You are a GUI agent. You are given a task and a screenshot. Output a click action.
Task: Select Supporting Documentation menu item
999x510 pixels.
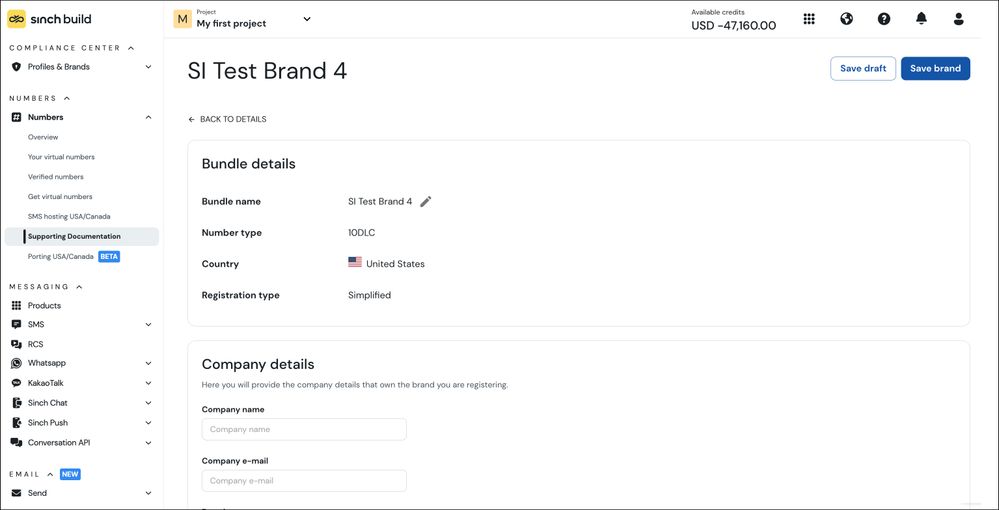pos(82,237)
